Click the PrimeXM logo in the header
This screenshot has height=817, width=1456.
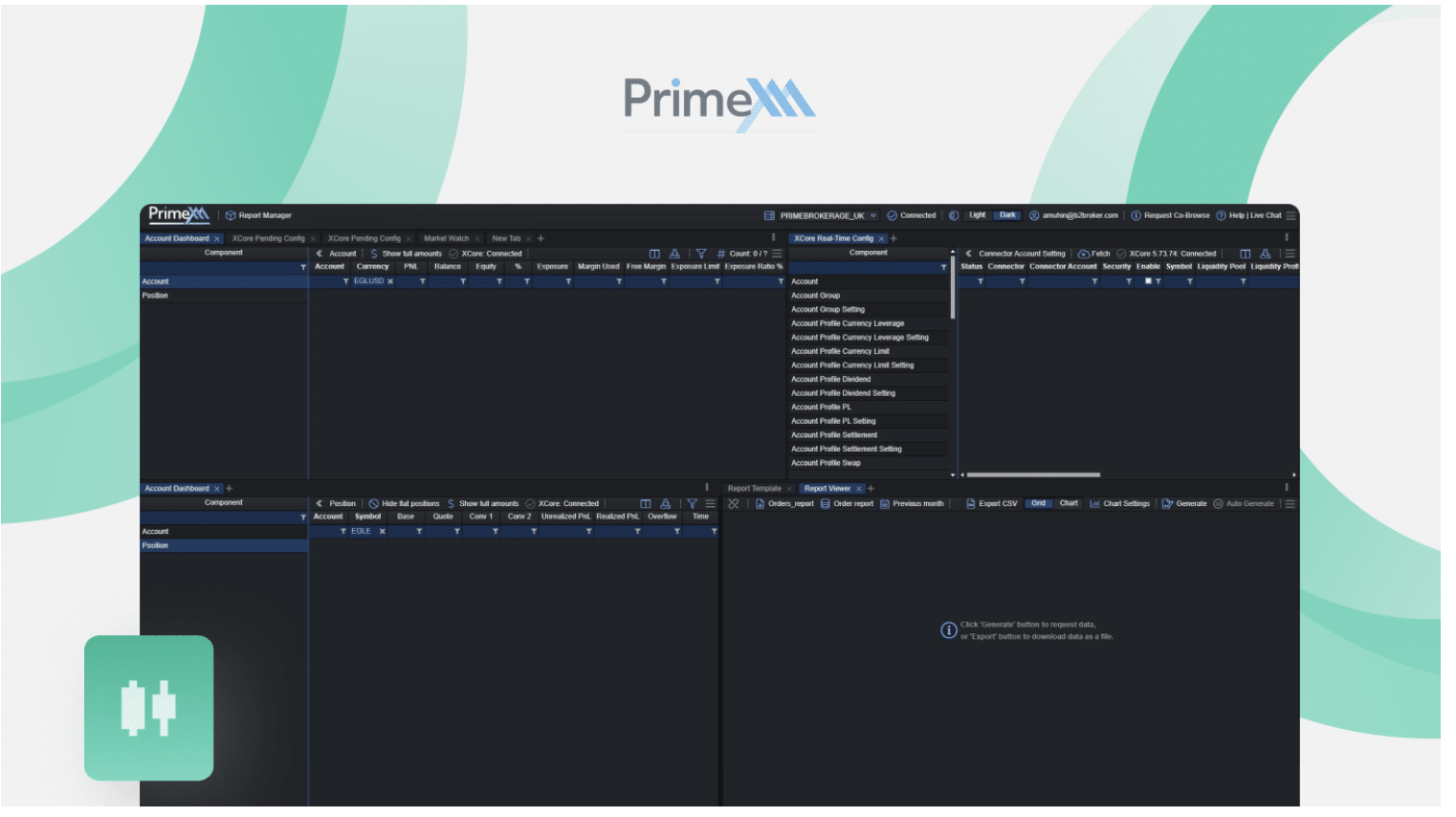pos(178,214)
